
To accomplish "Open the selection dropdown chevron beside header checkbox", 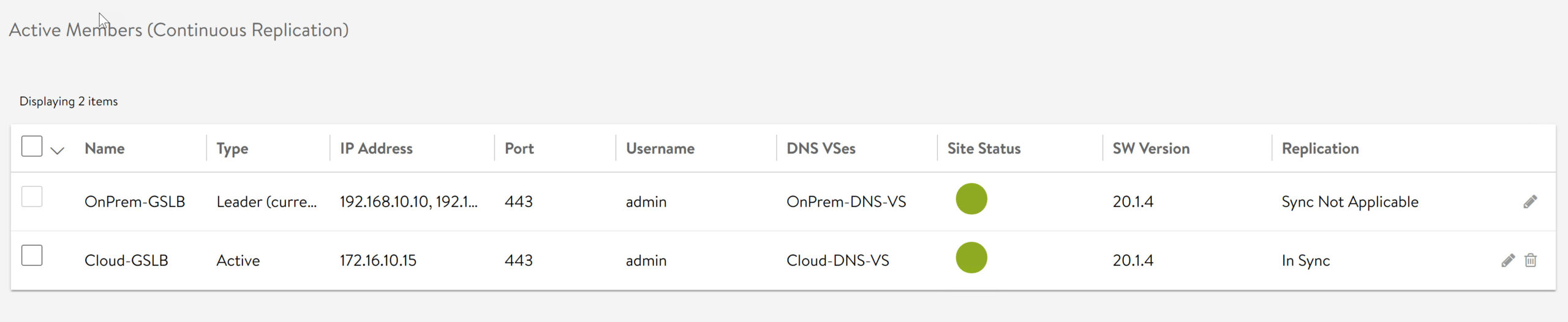I will [x=57, y=151].
